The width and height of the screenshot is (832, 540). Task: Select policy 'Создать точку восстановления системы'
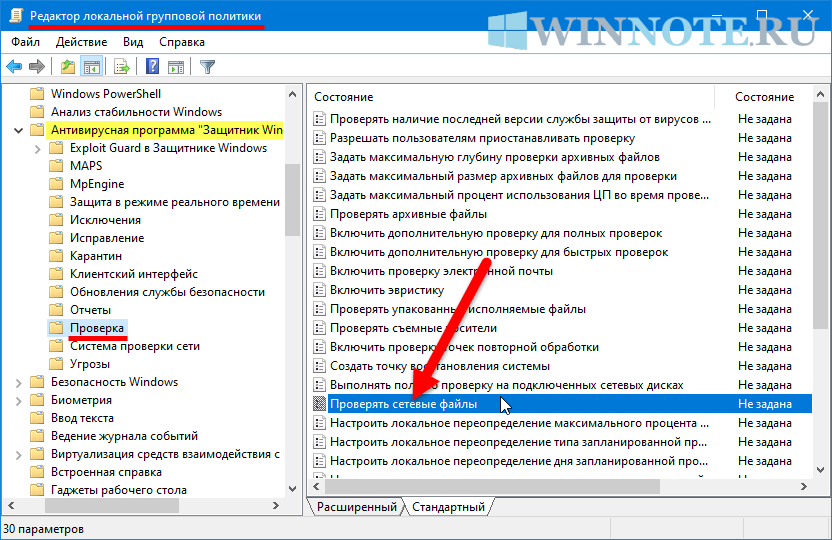439,366
